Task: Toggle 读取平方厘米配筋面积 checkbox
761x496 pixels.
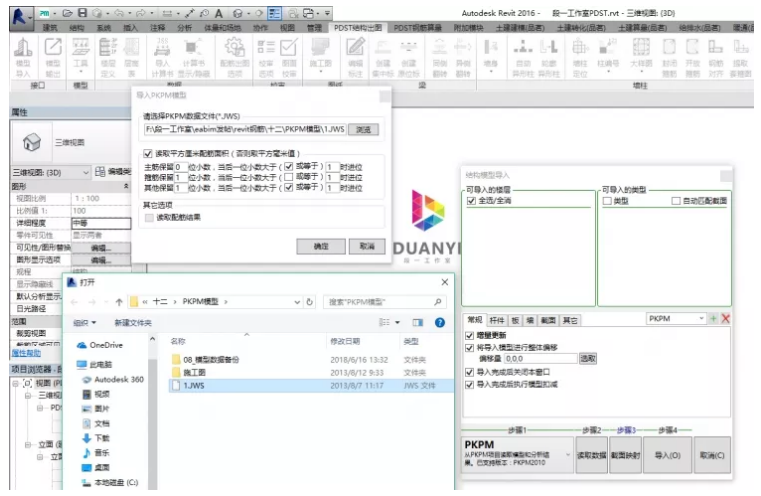Action: point(148,153)
